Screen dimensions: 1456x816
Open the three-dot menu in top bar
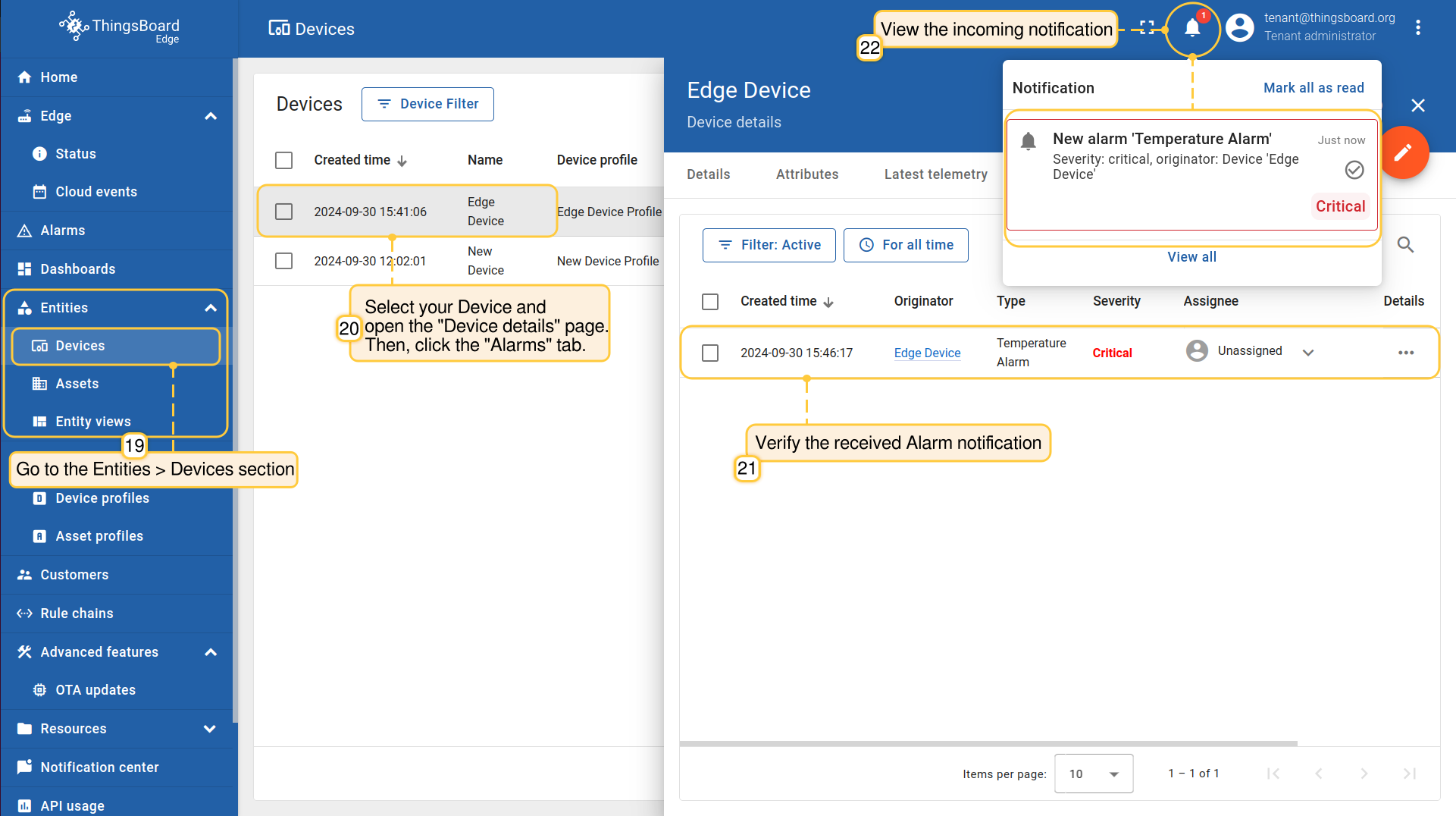[x=1417, y=28]
